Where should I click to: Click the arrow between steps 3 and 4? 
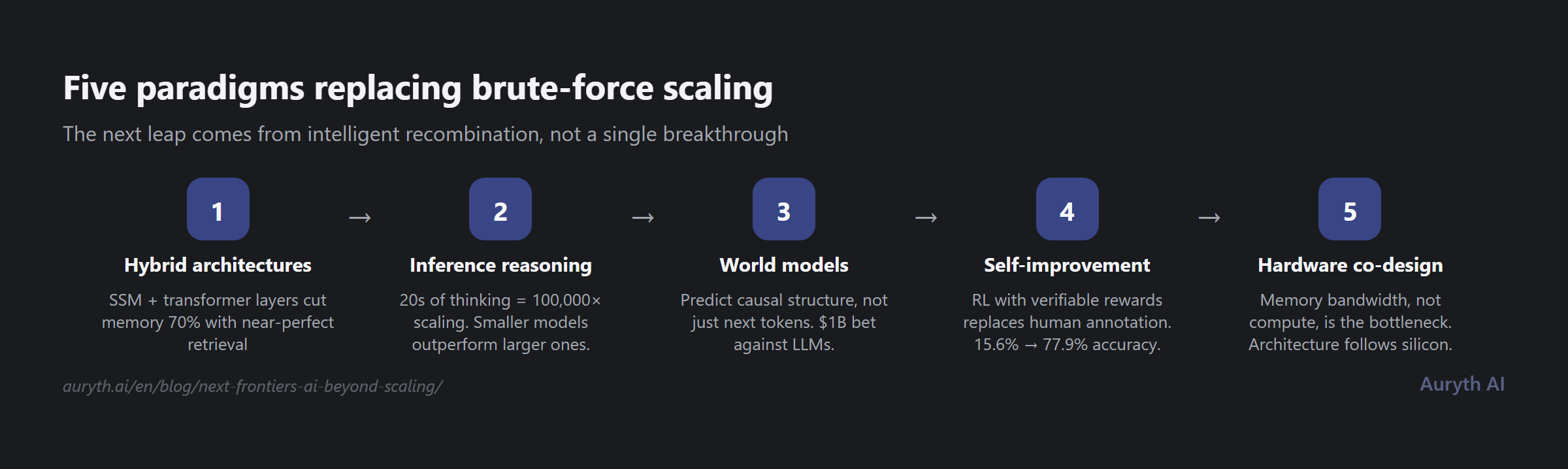tap(926, 218)
